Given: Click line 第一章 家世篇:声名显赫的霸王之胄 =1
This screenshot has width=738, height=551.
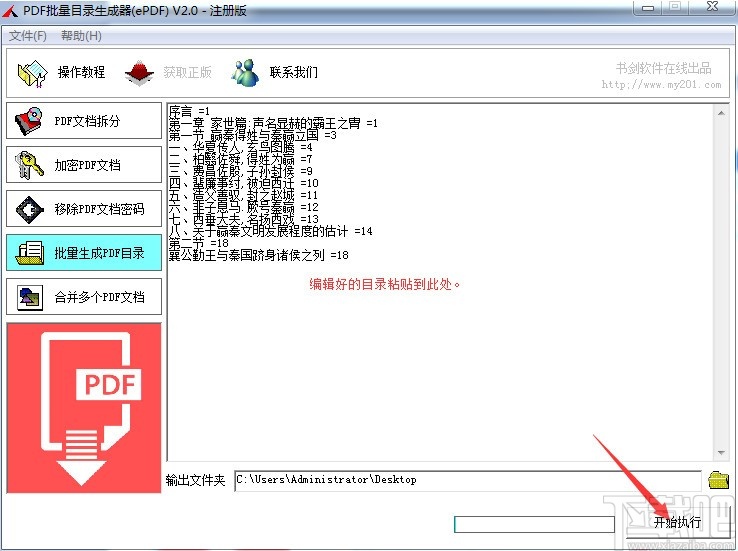Looking at the screenshot, I should pos(273,123).
